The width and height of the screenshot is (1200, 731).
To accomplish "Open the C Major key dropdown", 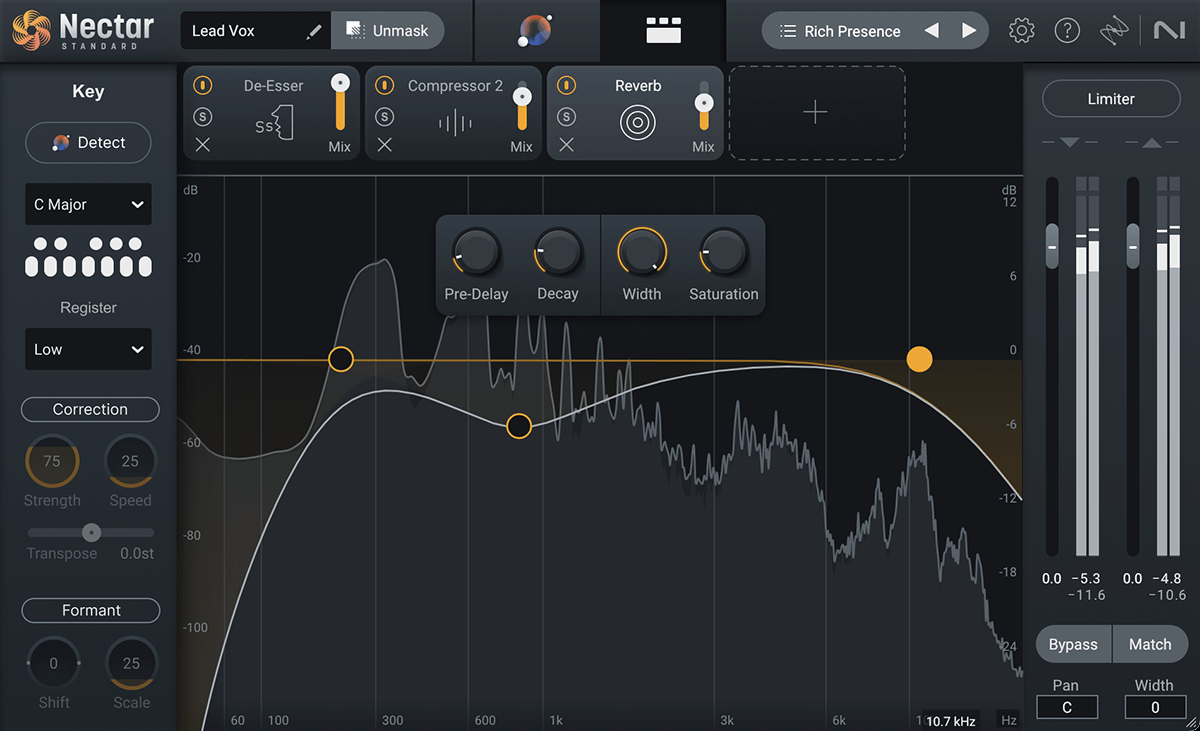I will [x=89, y=205].
